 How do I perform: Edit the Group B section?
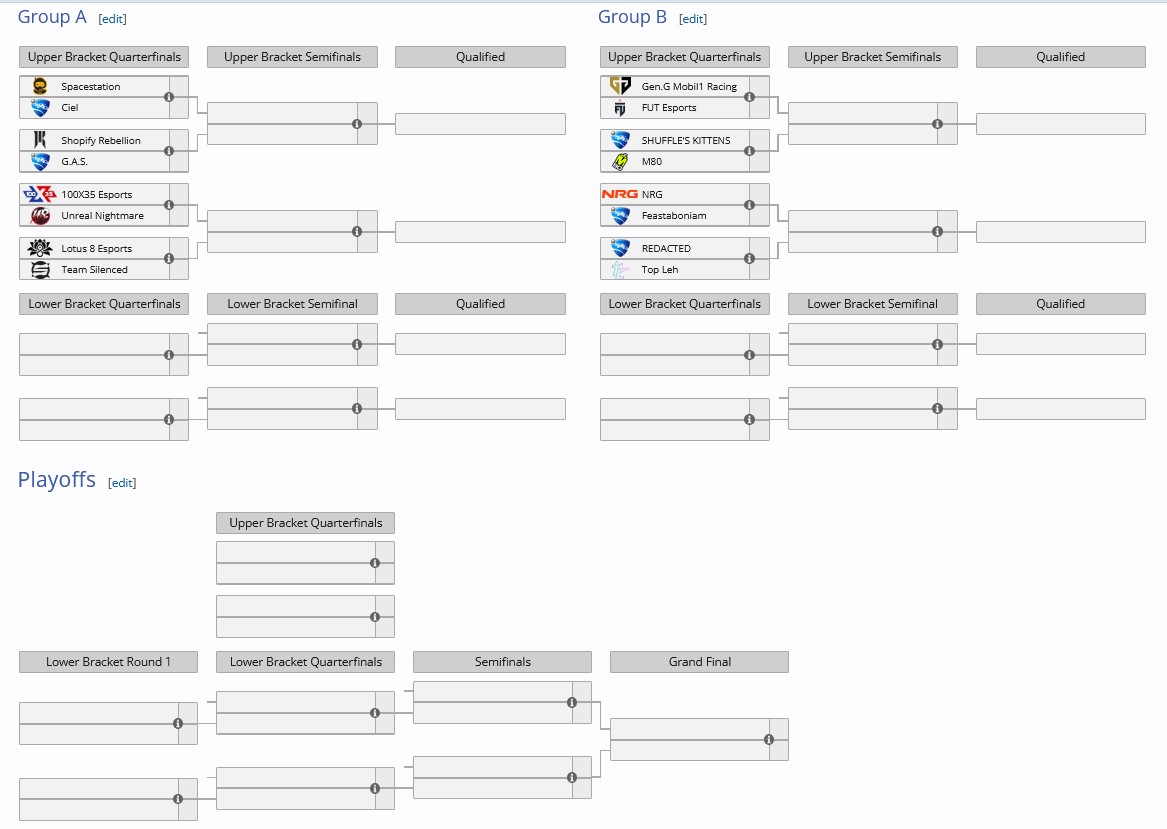(x=693, y=19)
